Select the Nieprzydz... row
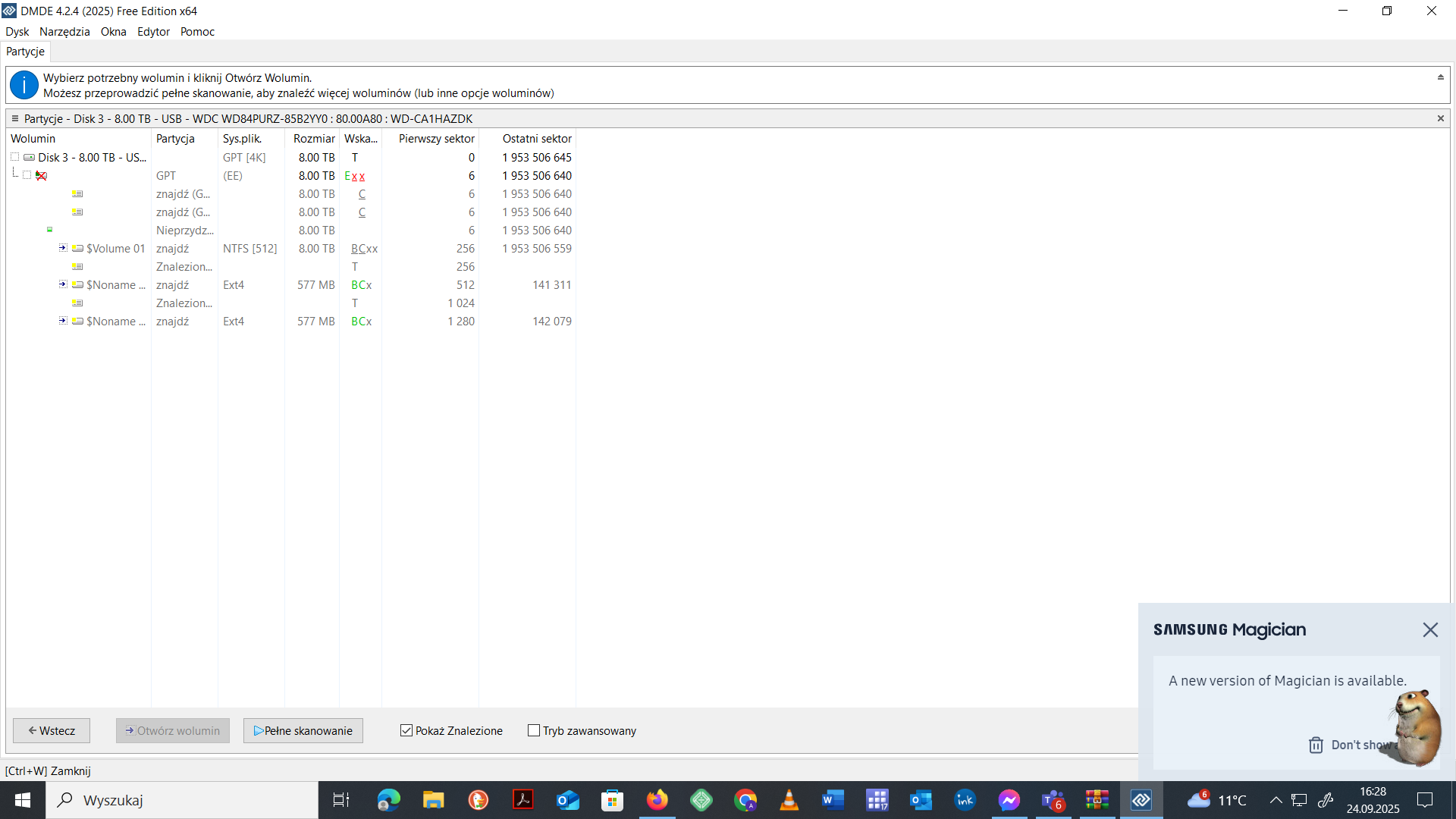The image size is (1456, 819). (291, 231)
